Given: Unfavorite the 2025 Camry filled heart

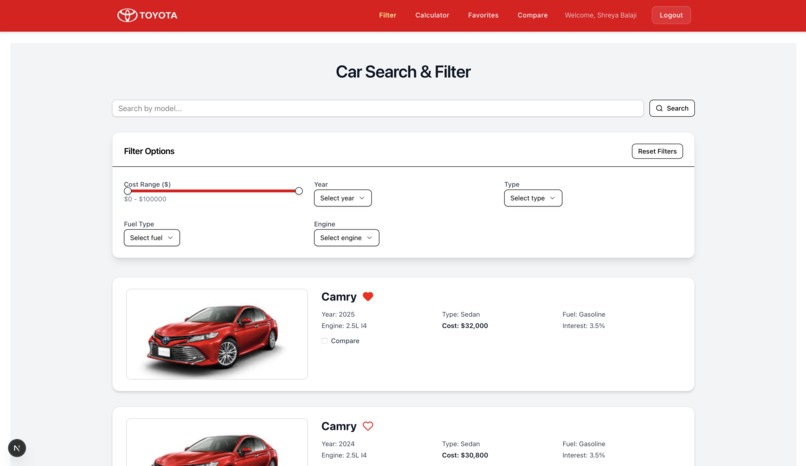Looking at the screenshot, I should point(368,296).
